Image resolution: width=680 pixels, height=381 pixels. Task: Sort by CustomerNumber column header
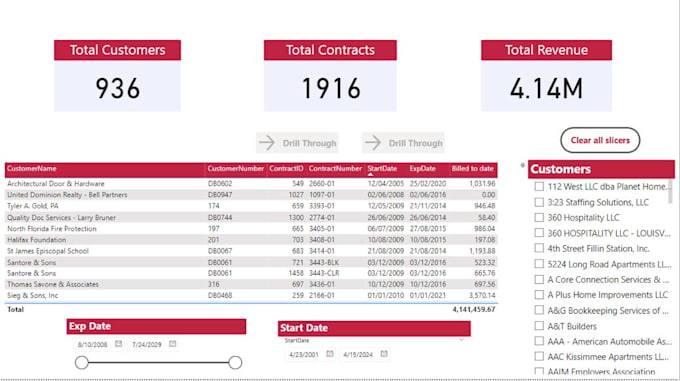(235, 169)
